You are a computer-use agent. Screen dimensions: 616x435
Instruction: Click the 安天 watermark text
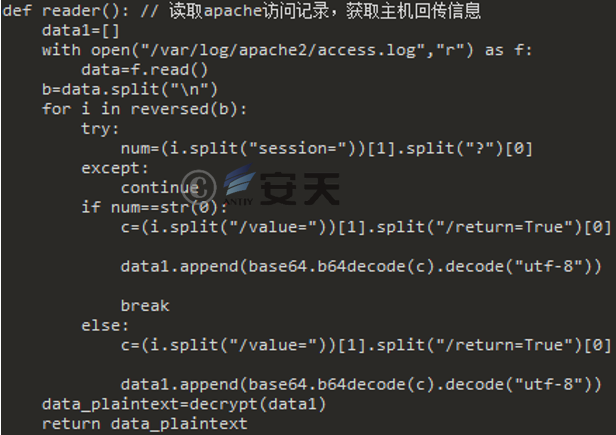tap(299, 189)
